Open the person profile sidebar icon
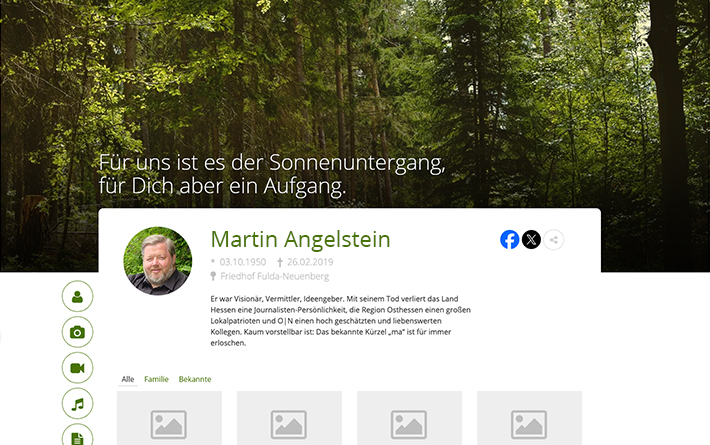Screen dimensions: 710x445 point(77,297)
